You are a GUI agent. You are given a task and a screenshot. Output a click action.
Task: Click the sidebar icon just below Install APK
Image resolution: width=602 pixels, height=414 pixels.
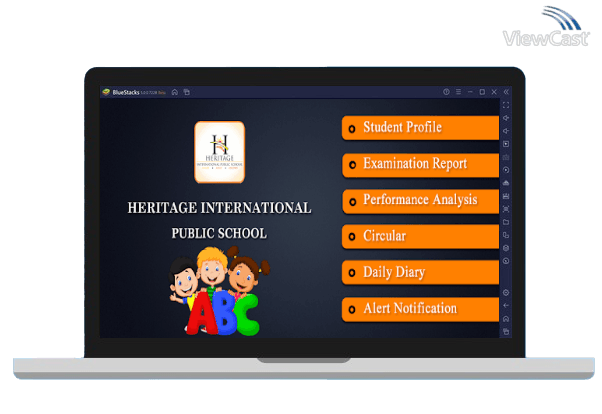point(506,196)
